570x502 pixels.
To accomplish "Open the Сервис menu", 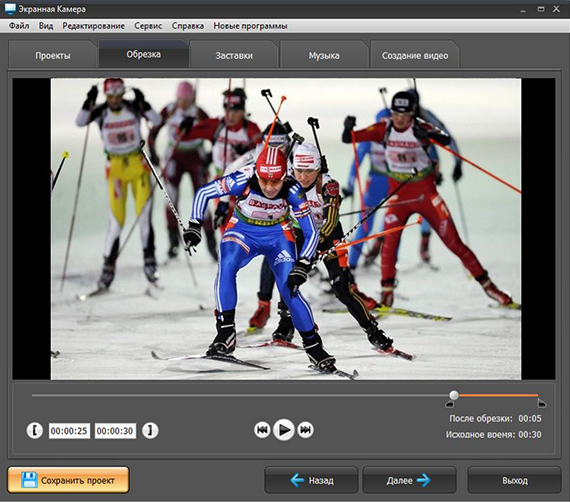I will point(148,26).
